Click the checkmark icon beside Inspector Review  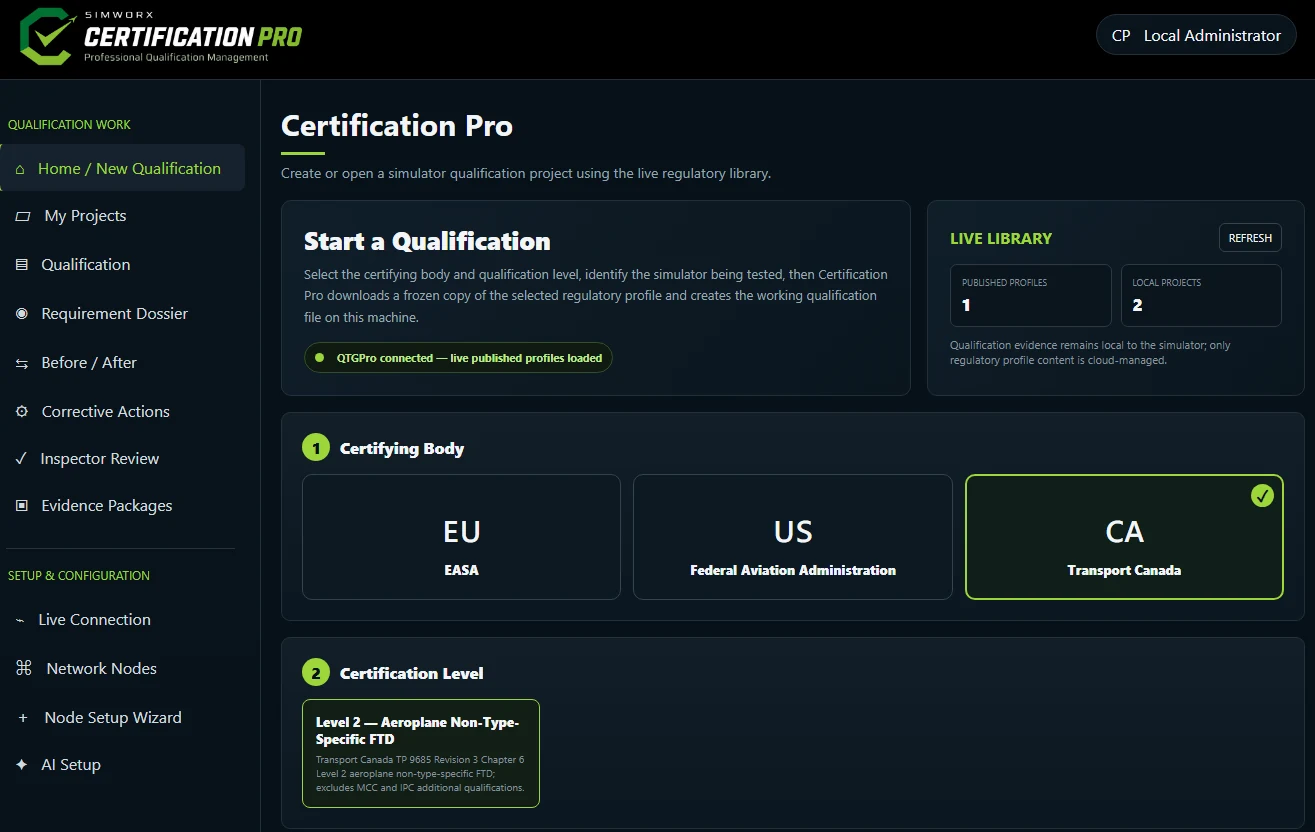click(x=21, y=459)
